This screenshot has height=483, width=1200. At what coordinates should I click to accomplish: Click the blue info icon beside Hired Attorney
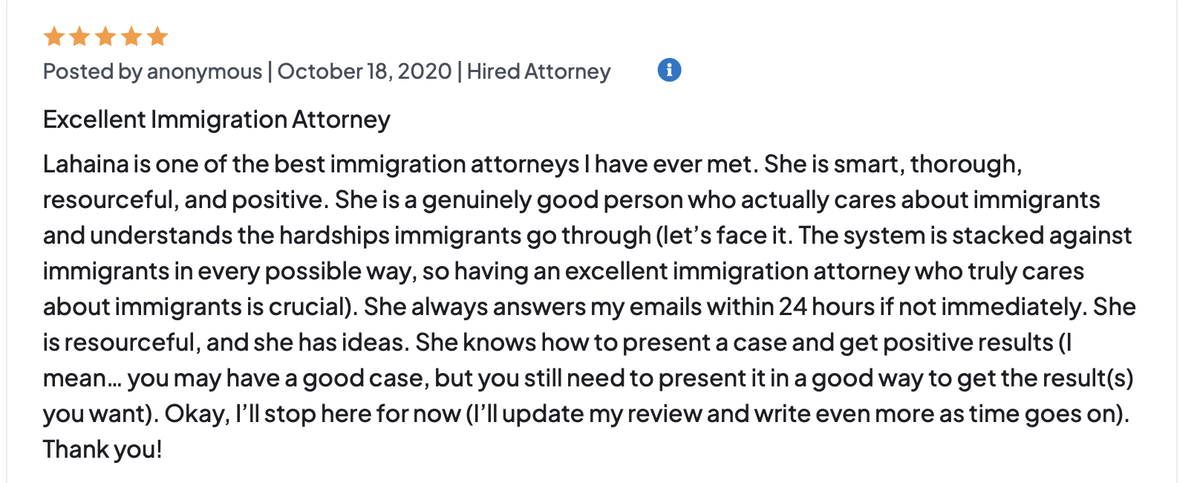(x=670, y=71)
